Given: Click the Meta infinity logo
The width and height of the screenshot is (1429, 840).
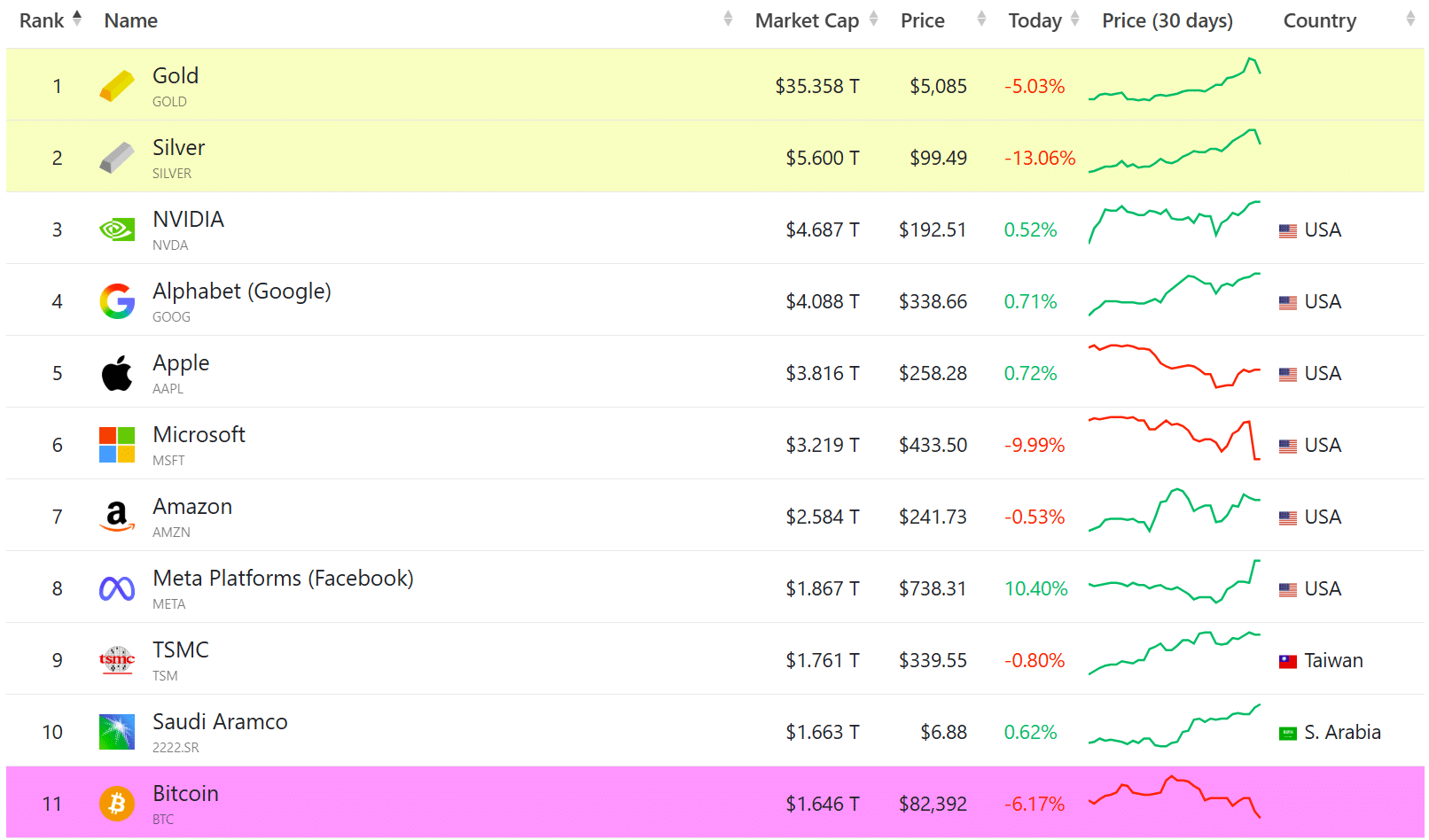Looking at the screenshot, I should click(116, 587).
